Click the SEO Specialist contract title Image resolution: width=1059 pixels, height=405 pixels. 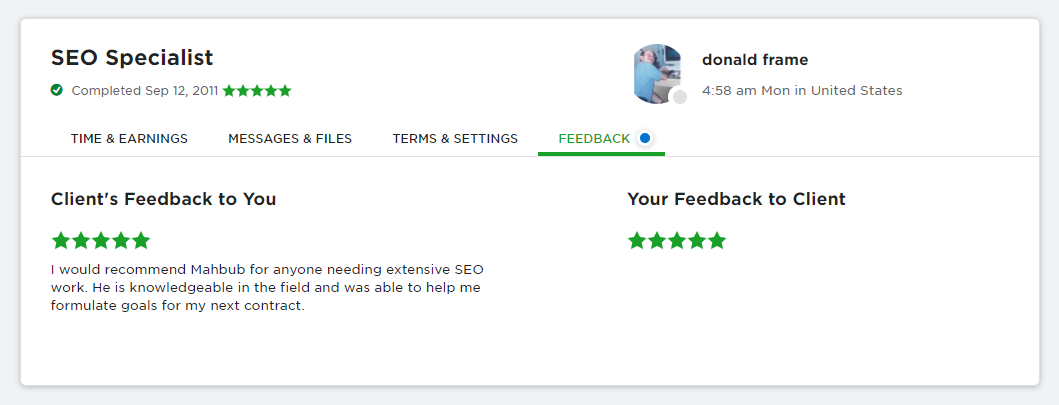click(132, 58)
